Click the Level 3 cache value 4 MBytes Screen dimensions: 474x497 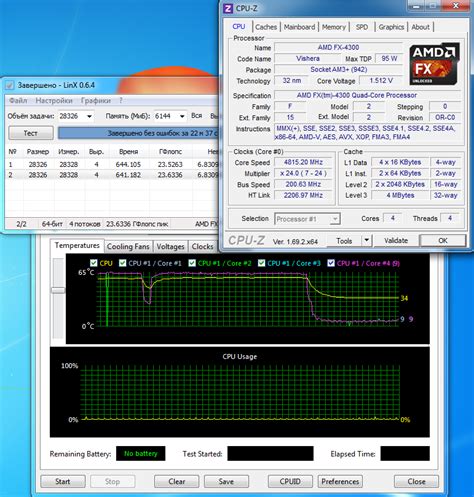coord(400,195)
